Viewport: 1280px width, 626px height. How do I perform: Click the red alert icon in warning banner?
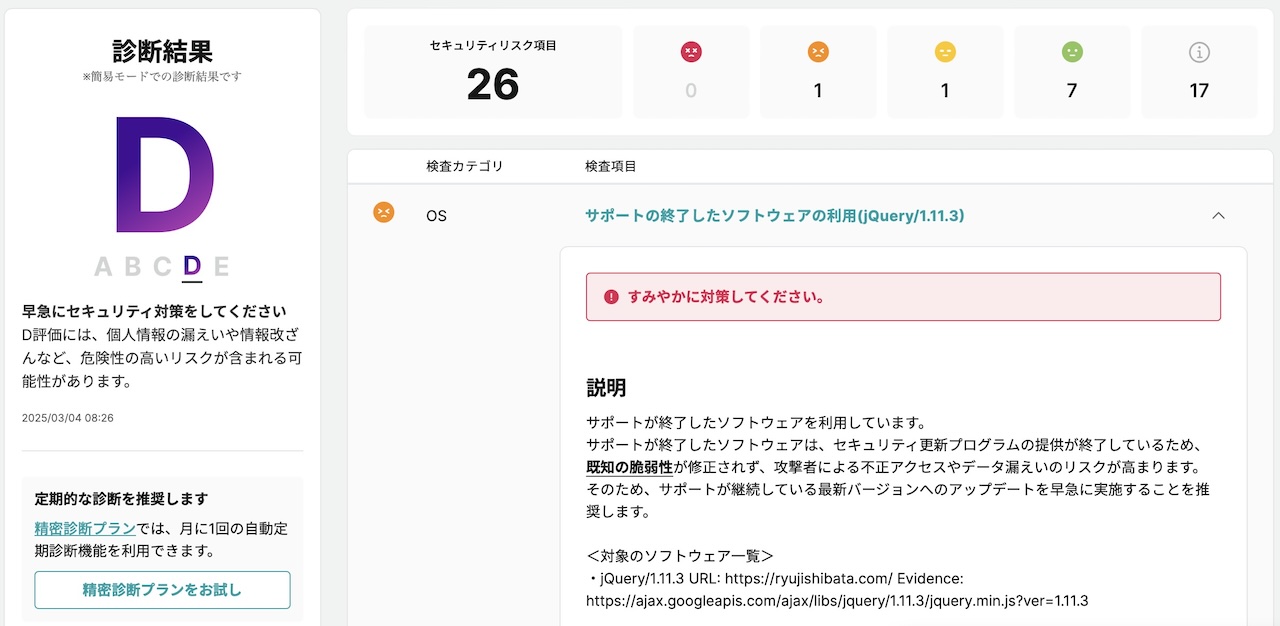point(611,297)
